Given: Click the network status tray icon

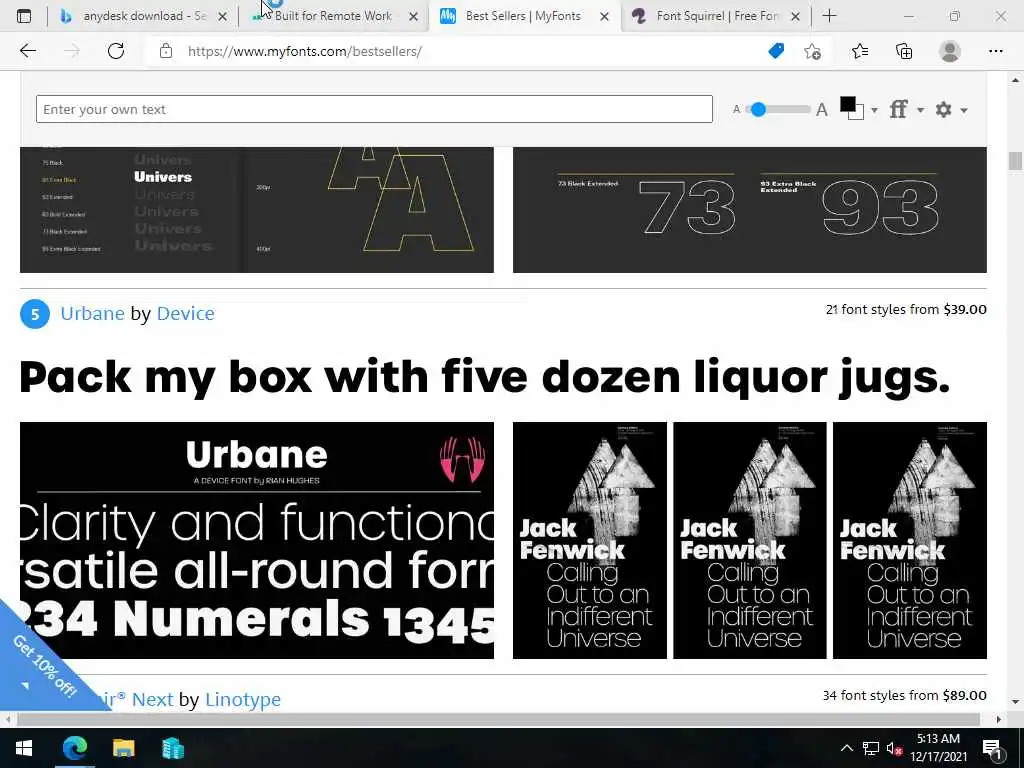Looking at the screenshot, I should pos(870,748).
